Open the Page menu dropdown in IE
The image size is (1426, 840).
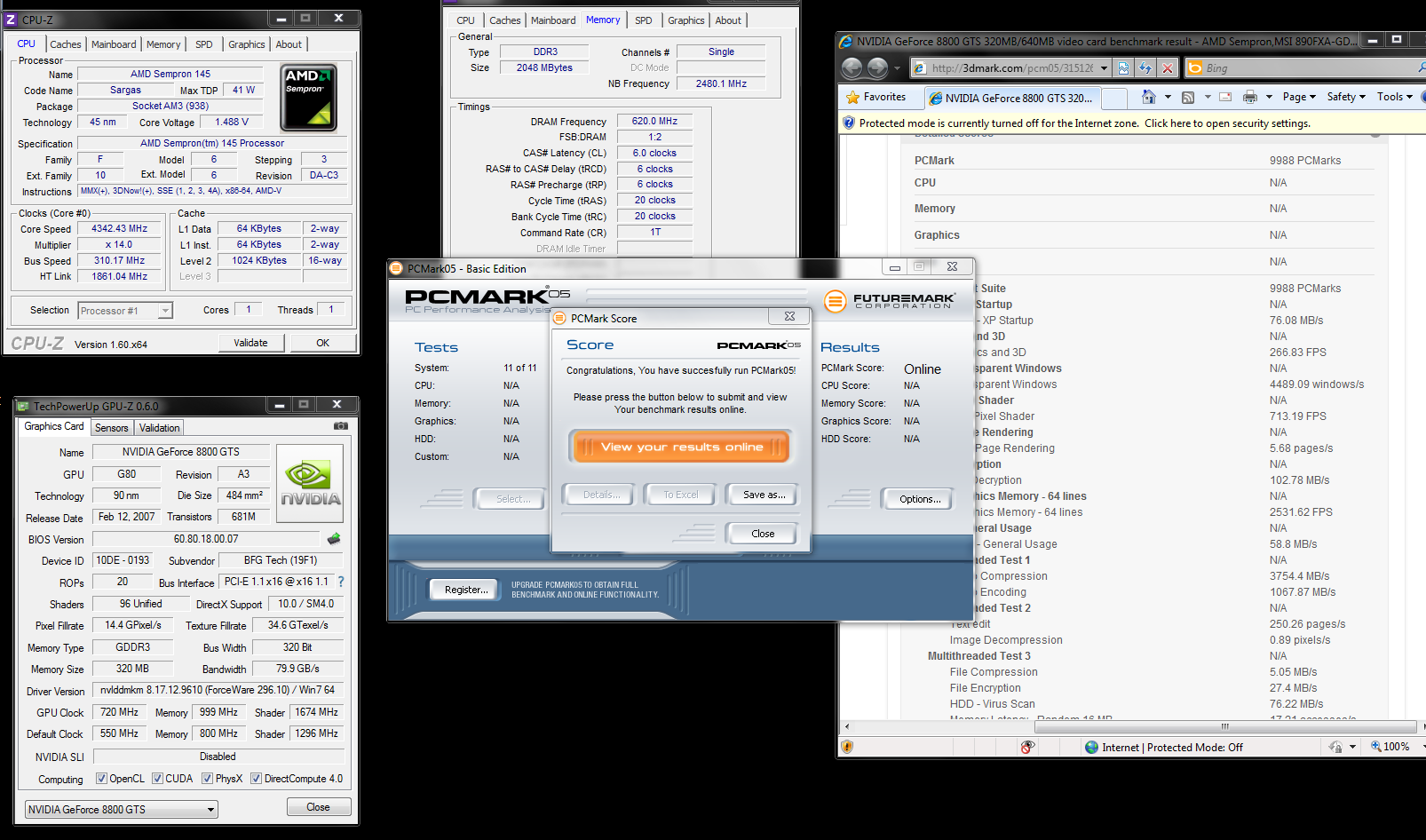[x=1300, y=97]
